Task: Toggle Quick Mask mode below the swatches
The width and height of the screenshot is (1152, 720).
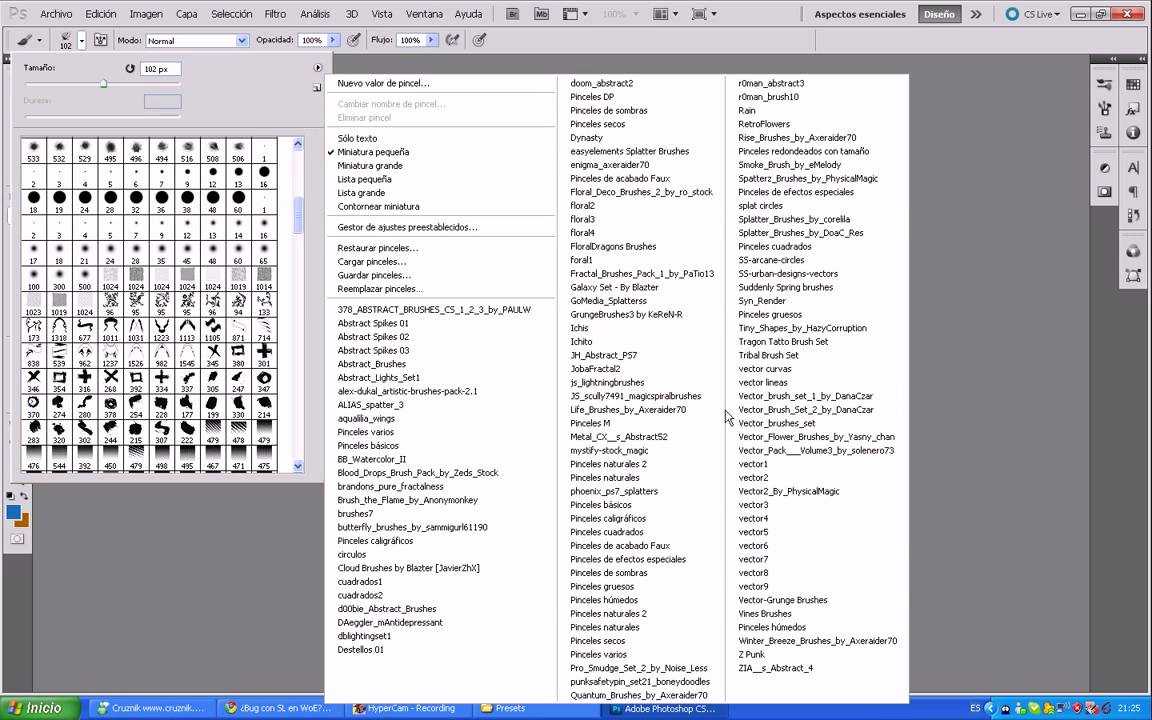Action: 17,539
